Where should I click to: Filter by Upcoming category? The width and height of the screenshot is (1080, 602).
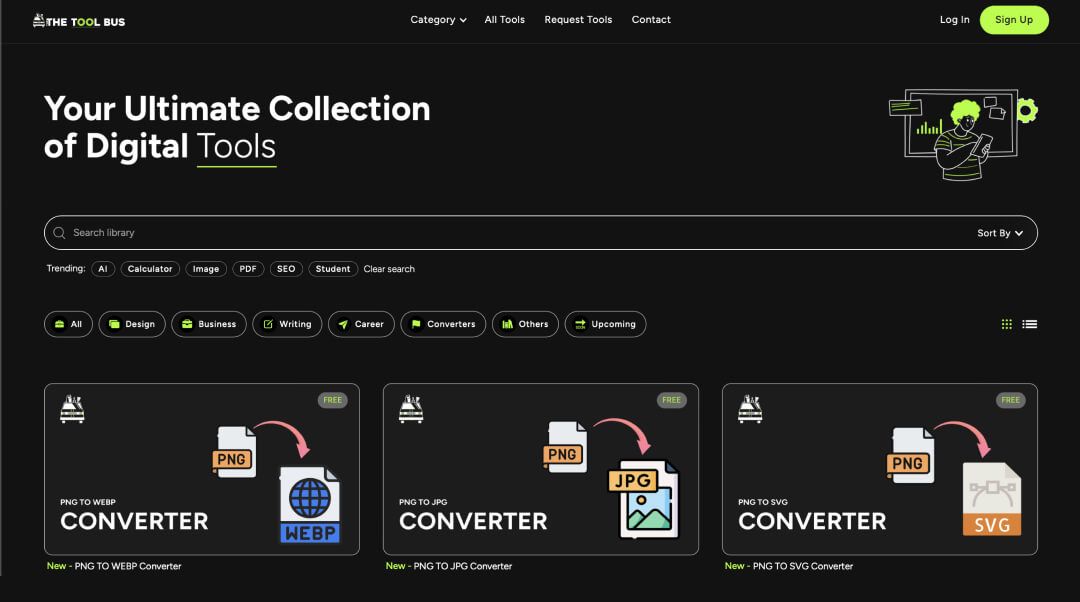605,324
